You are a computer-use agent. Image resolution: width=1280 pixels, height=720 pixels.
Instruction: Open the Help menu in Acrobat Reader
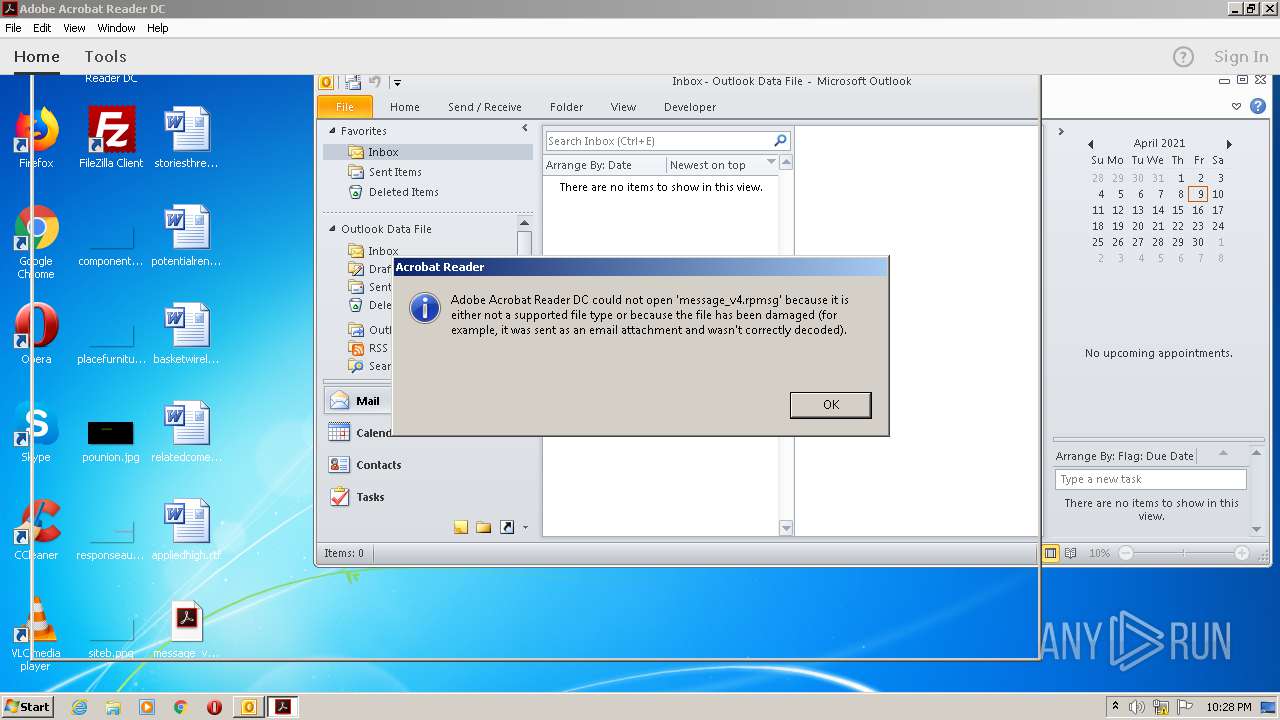[x=158, y=28]
